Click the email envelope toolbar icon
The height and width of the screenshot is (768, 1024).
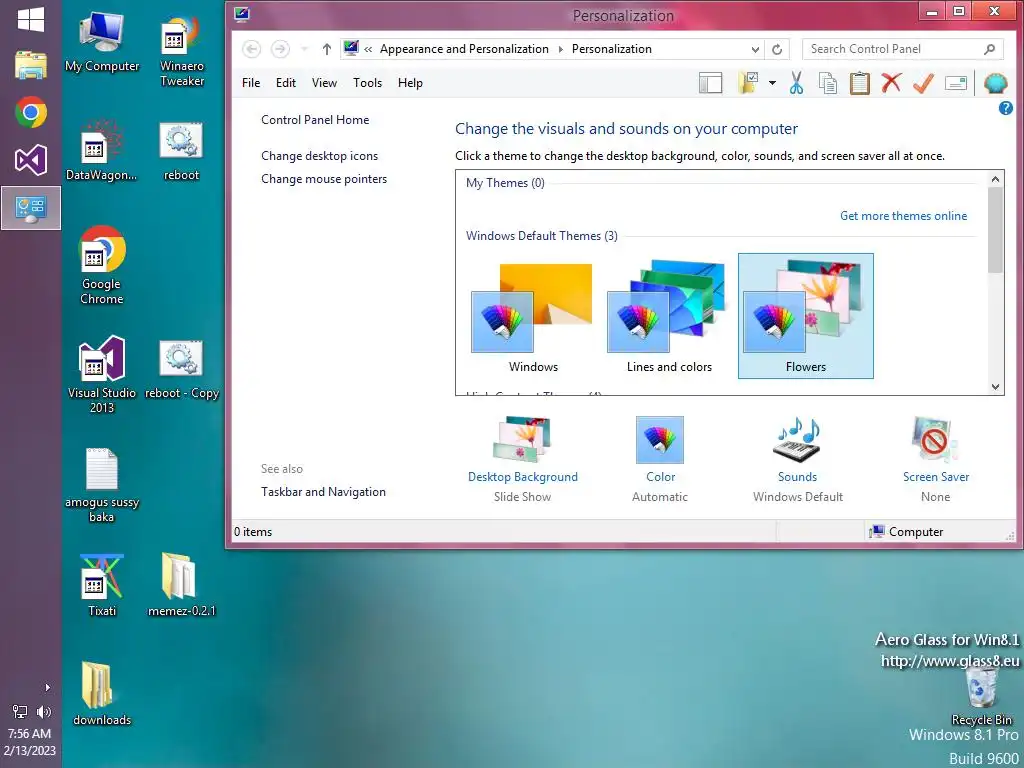point(955,83)
